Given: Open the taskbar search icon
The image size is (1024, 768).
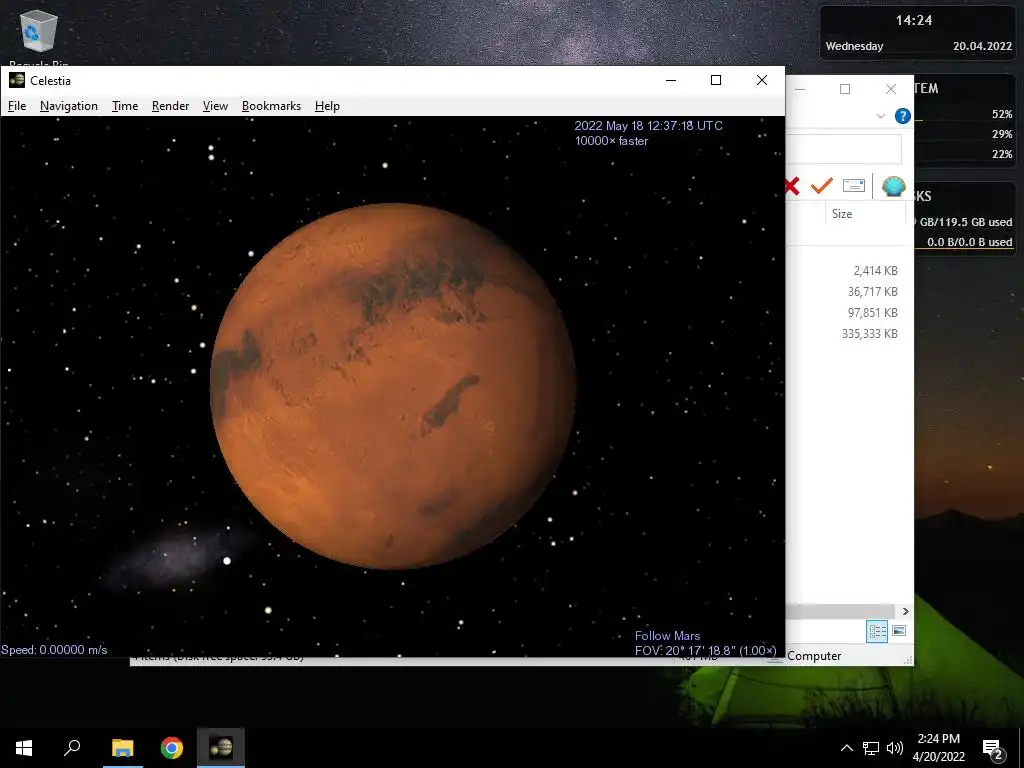Looking at the screenshot, I should [x=72, y=748].
